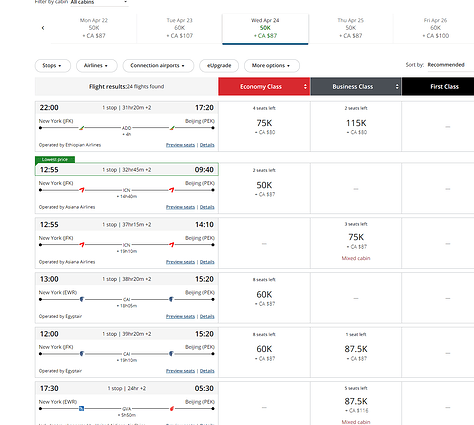Click the United logo on 17:30 flight
This screenshot has height=425, width=474.
[81, 408]
